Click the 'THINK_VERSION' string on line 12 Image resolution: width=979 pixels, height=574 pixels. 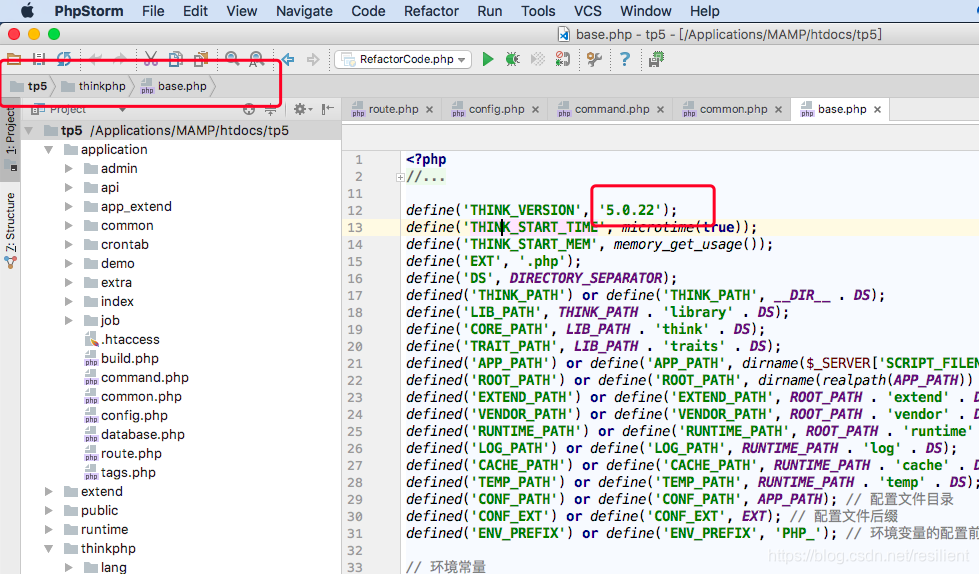pos(522,210)
